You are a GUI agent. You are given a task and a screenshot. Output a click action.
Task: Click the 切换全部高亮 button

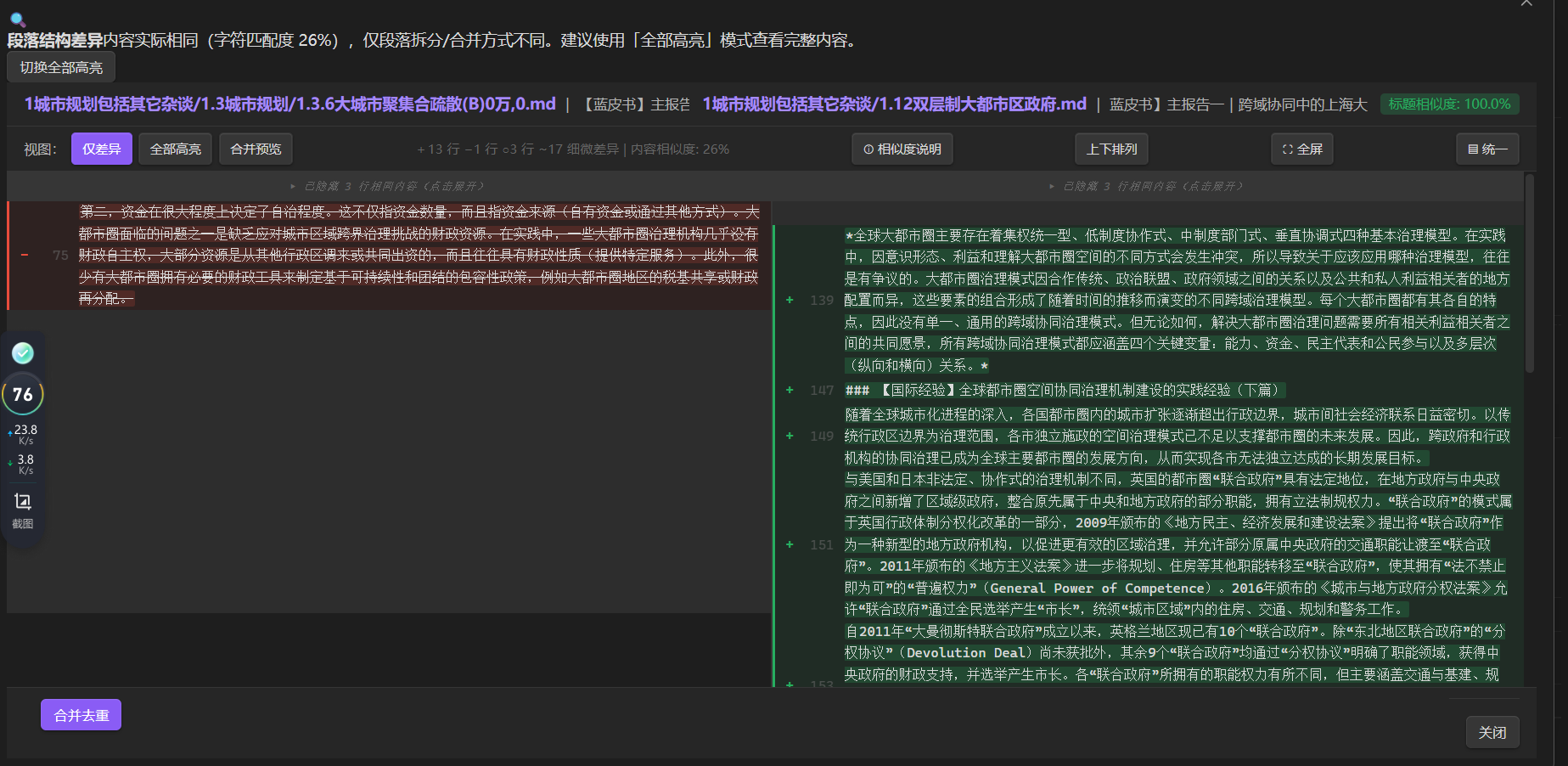61,67
